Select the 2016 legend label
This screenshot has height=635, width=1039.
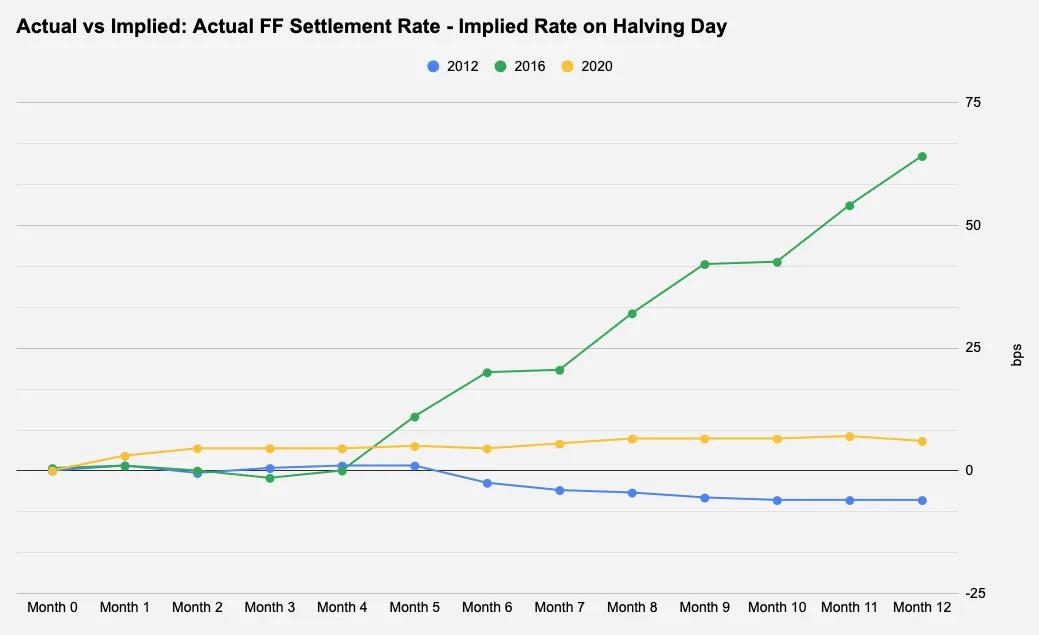pyautogui.click(x=529, y=66)
